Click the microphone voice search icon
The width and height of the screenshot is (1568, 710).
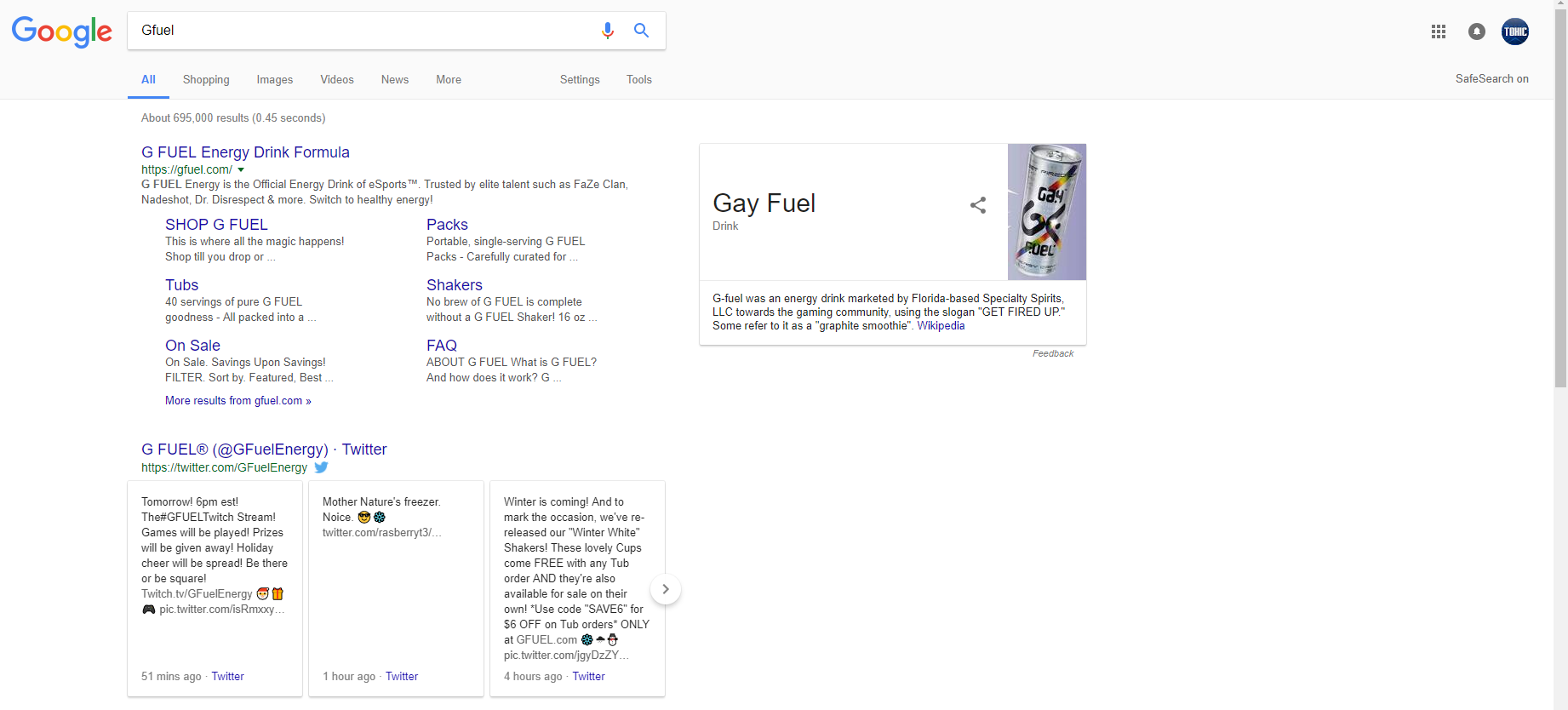(607, 31)
